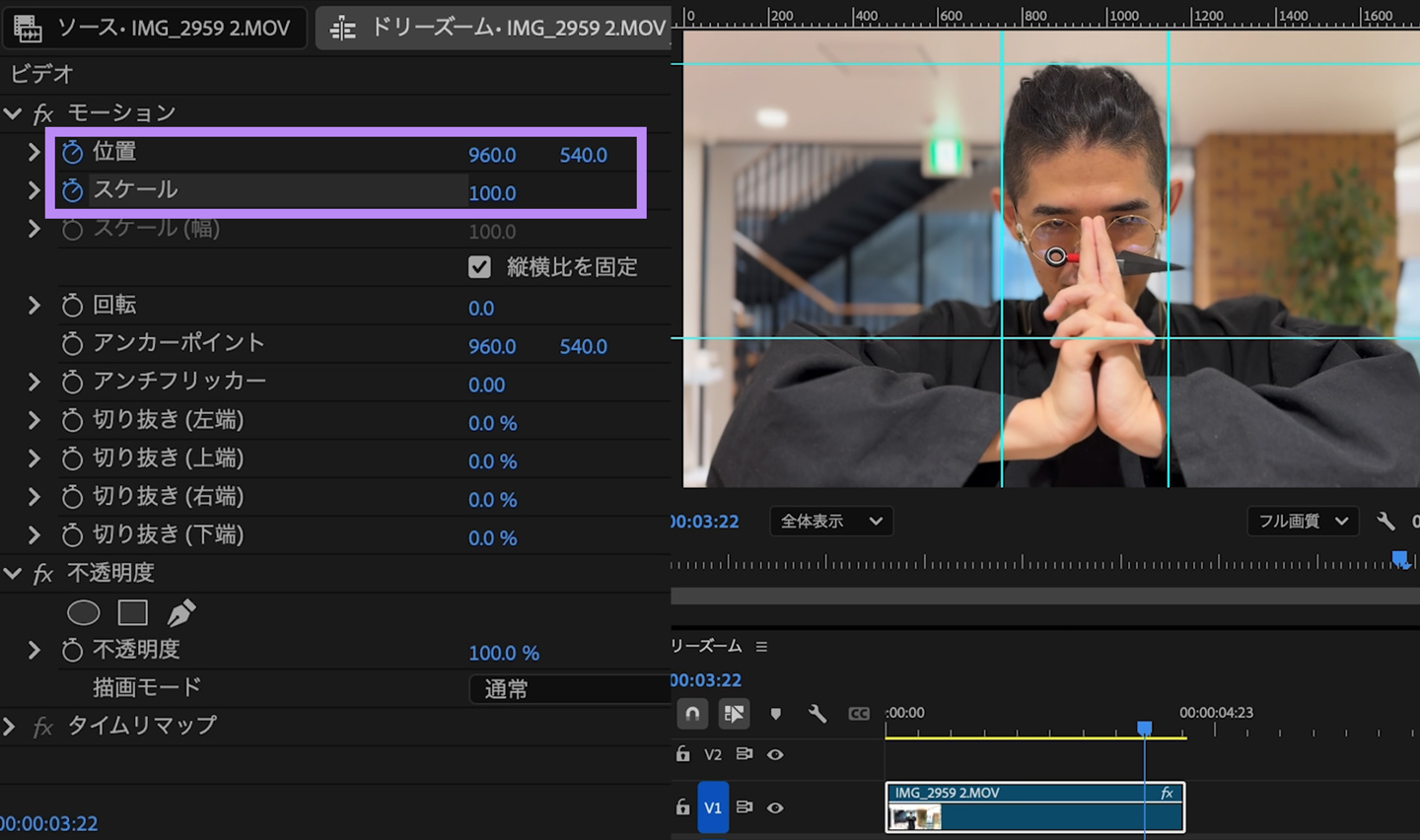Screen dimensions: 1420x840
Task: Select the ドリーズーム timeline sequence tab
Action: (706, 647)
